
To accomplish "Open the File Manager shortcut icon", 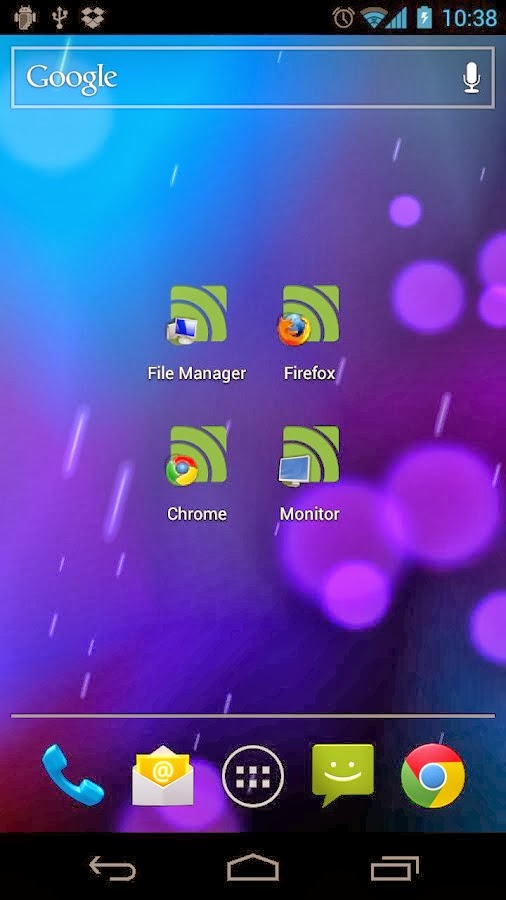I will point(197,315).
